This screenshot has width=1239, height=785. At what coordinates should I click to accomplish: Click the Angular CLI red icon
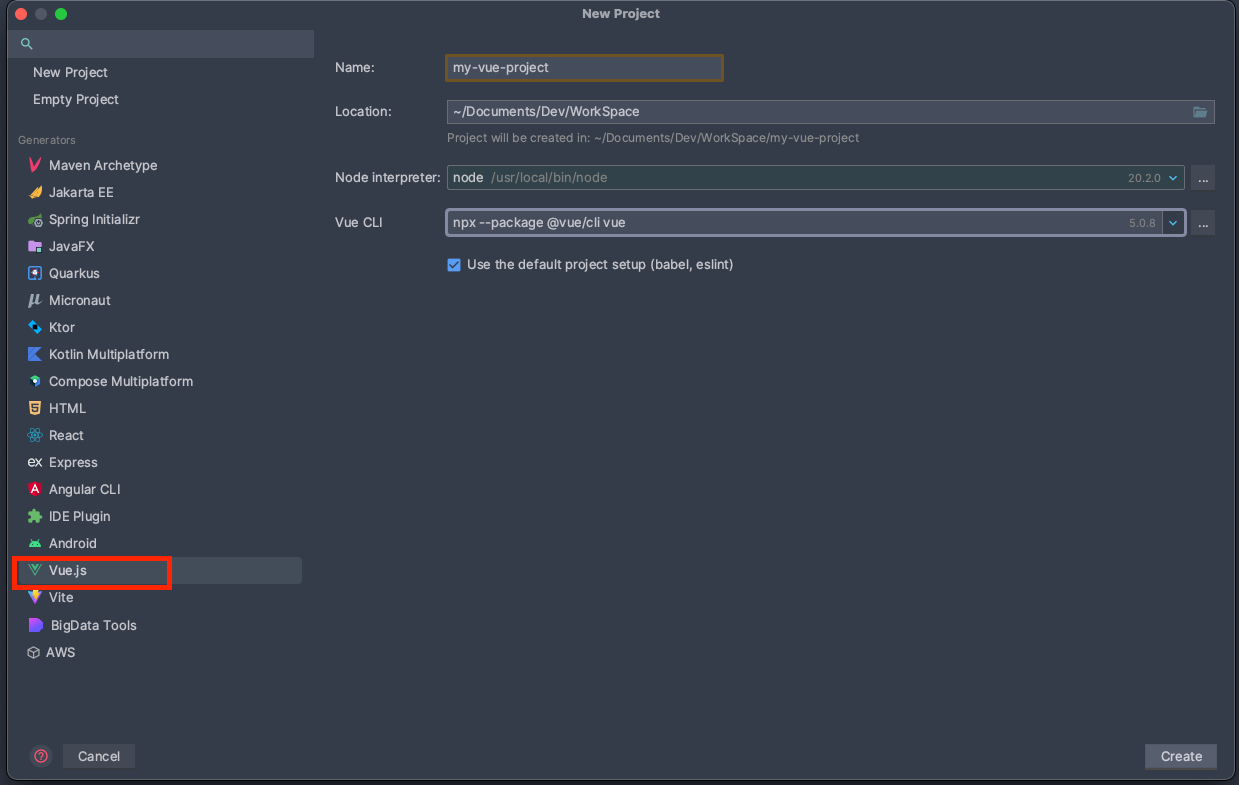pyautogui.click(x=35, y=489)
